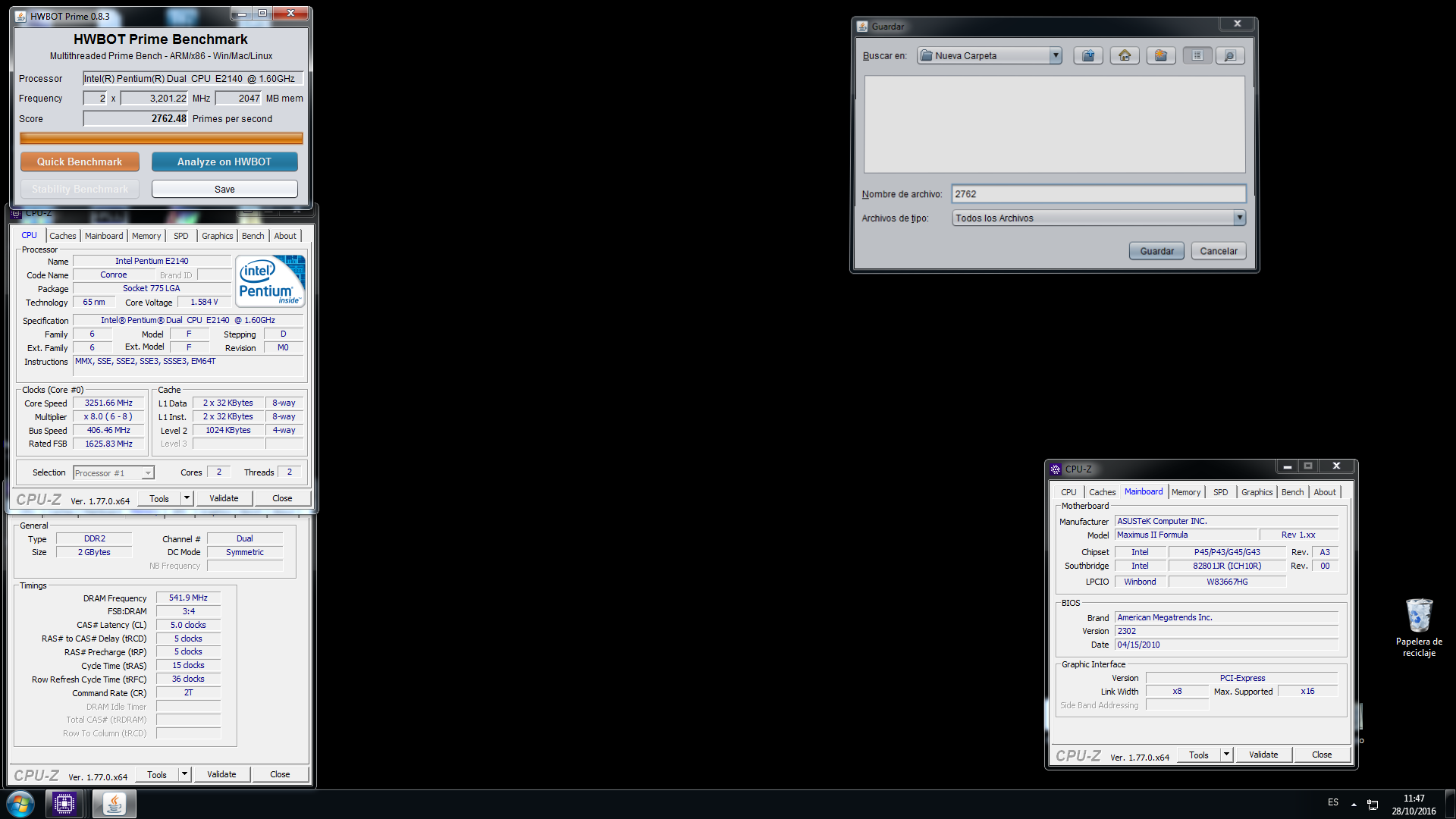Click the orange benchmark progress bar
The height and width of the screenshot is (819, 1456).
point(162,138)
